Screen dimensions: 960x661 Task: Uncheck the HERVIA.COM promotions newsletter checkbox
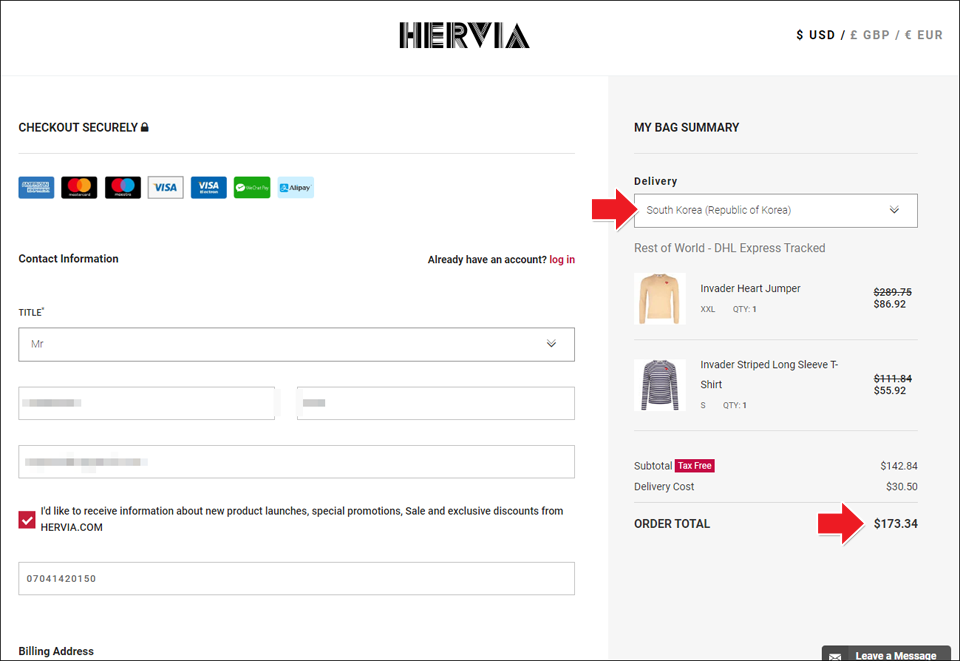(x=27, y=520)
